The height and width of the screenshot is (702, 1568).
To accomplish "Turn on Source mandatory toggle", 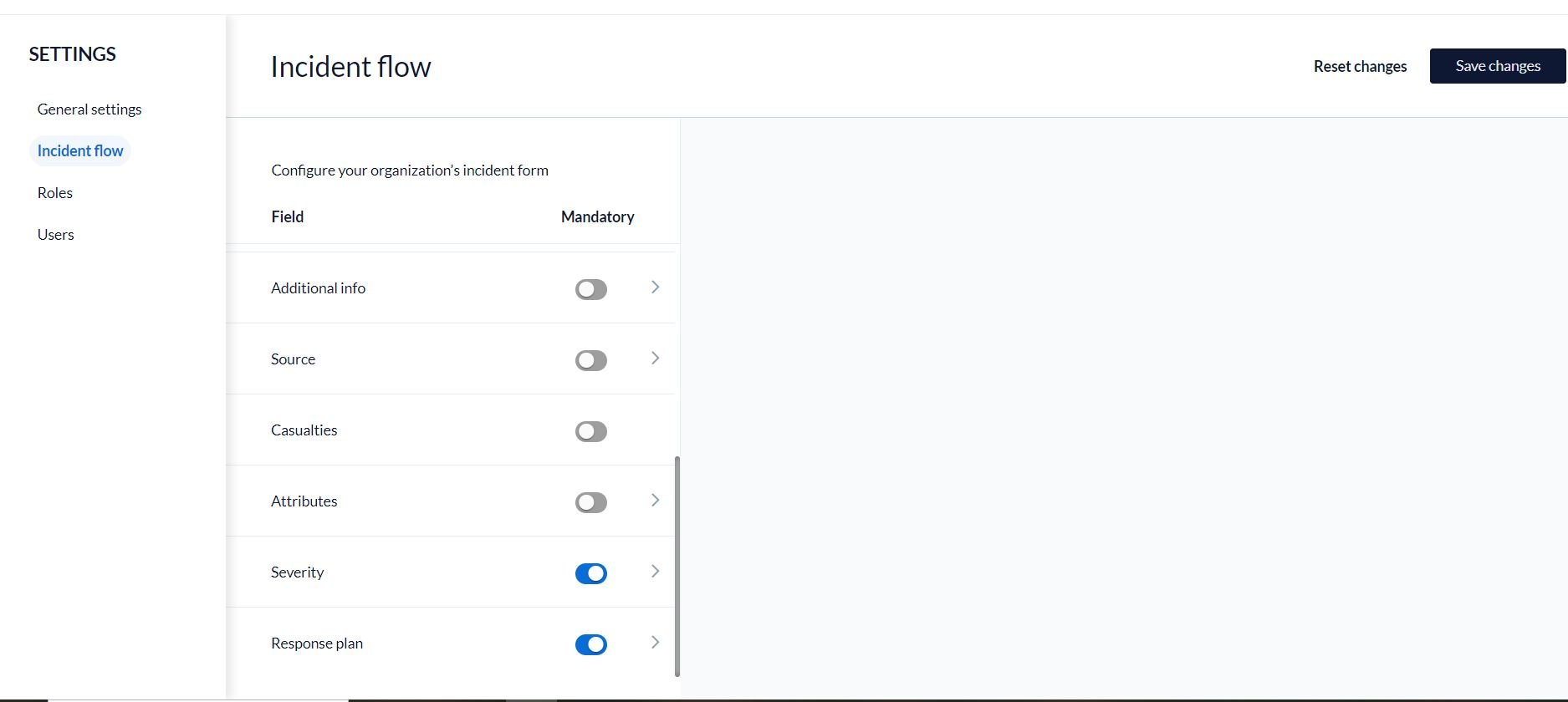I will pos(590,360).
